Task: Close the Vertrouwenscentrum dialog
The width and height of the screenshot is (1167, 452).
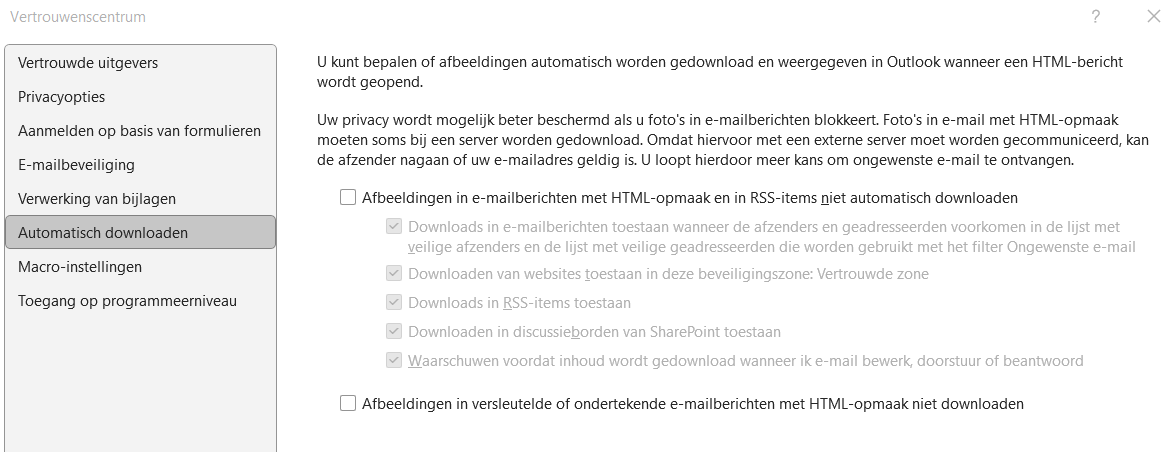Action: 1153,16
